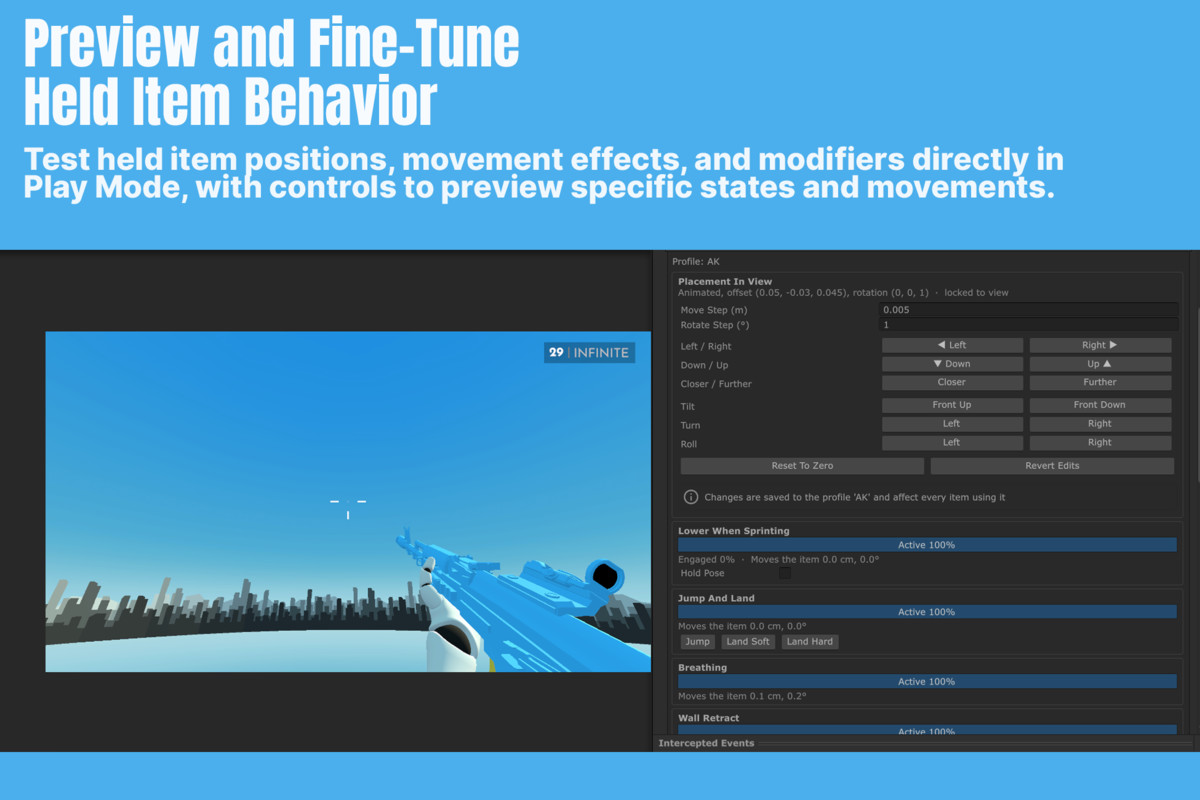Lower the item with the ▼ Down button
Viewport: 1200px width, 800px height.
(x=952, y=364)
